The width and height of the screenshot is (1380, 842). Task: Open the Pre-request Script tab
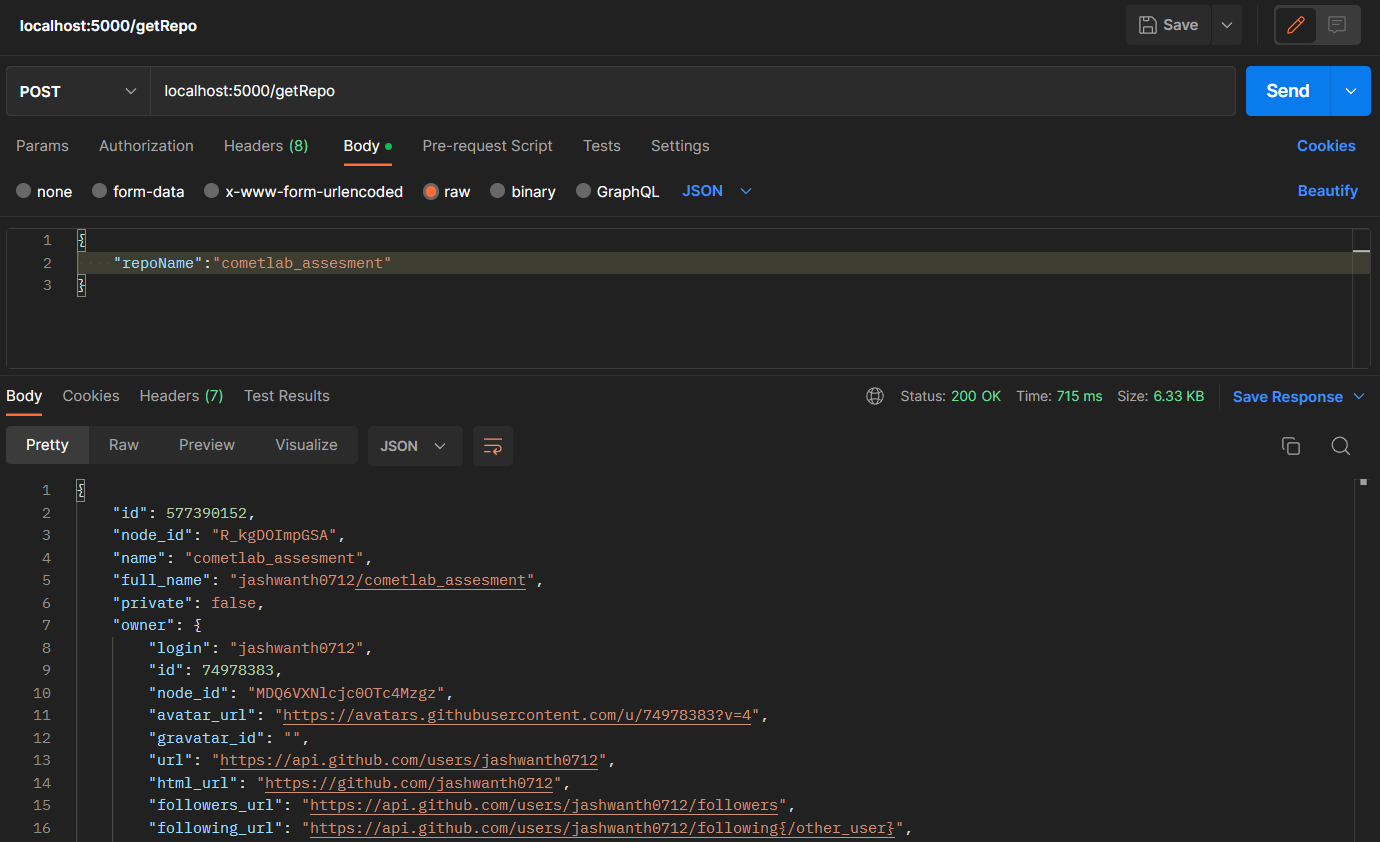[x=487, y=146]
